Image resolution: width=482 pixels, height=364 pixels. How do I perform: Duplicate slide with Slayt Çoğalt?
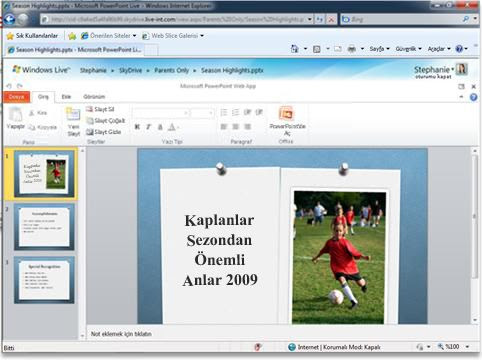(x=105, y=120)
